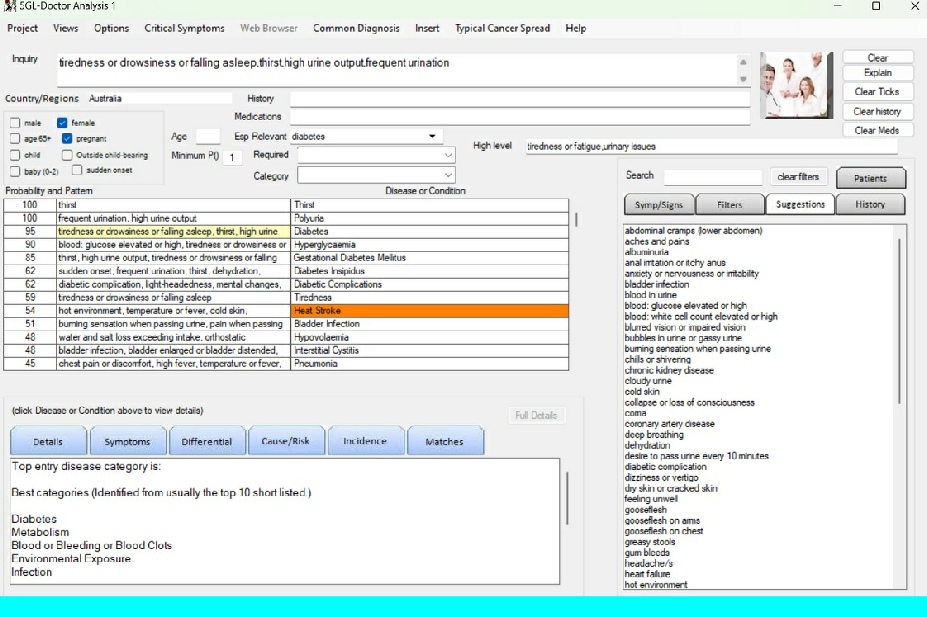
Task: Tick the baby (0-2) checkbox
Action: tap(15, 171)
